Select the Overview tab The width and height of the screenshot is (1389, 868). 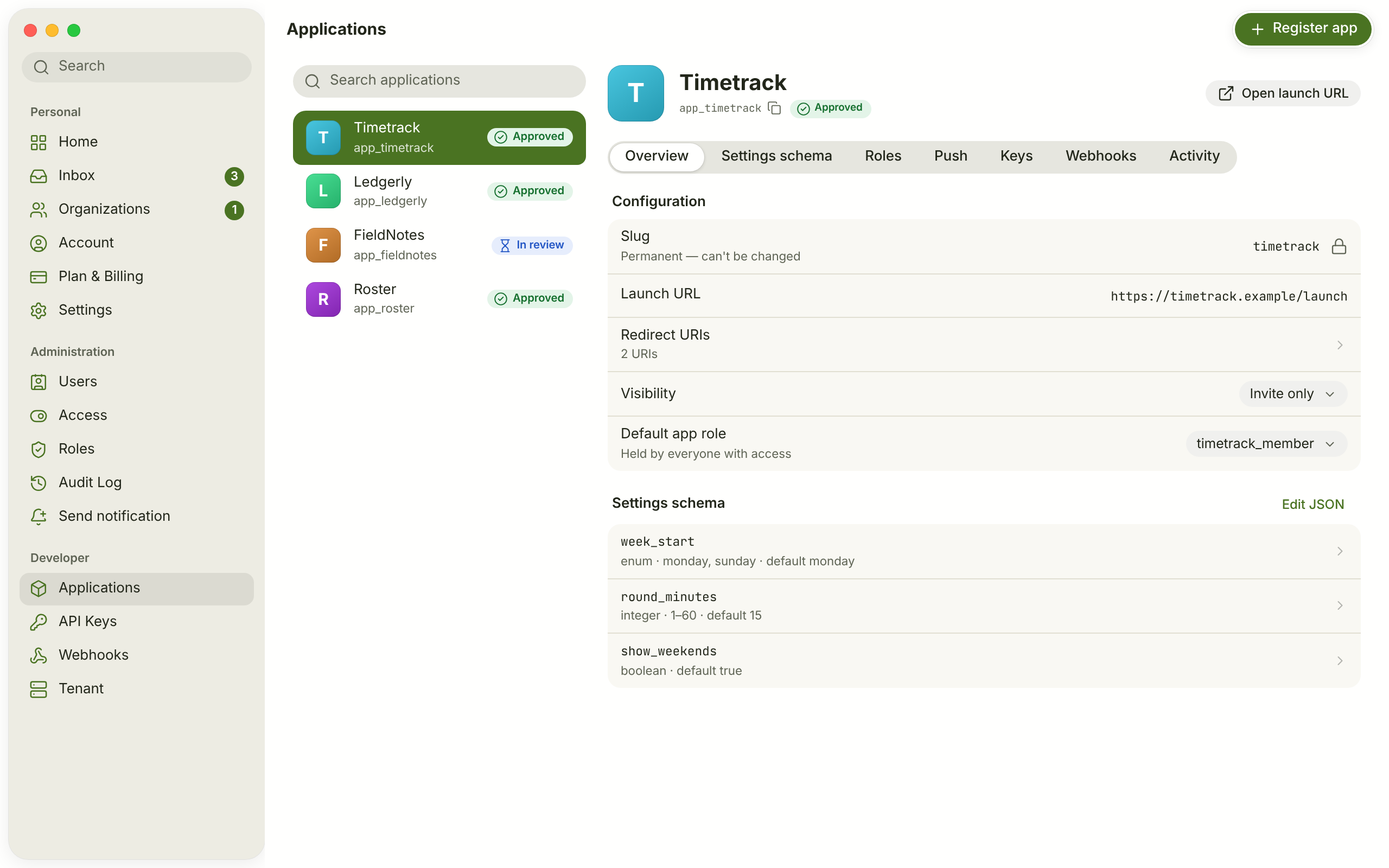[656, 156]
